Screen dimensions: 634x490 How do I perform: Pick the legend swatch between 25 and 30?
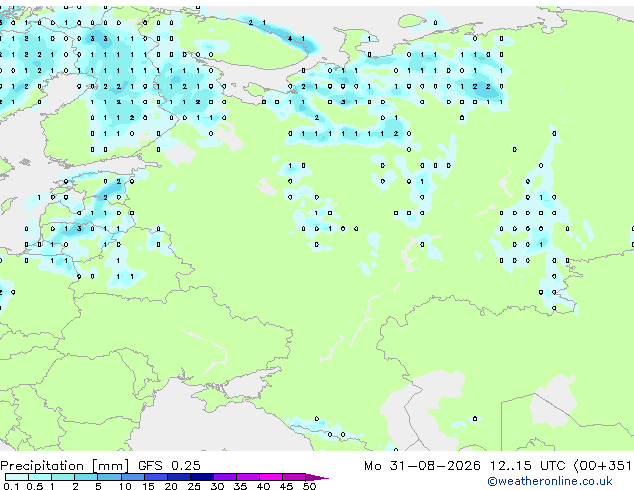[x=201, y=477]
